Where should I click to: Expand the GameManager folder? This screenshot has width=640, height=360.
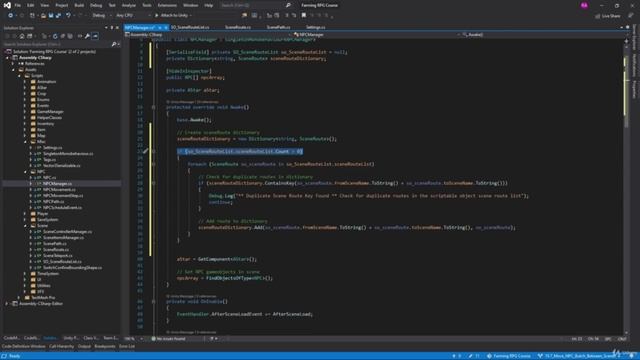[25, 111]
